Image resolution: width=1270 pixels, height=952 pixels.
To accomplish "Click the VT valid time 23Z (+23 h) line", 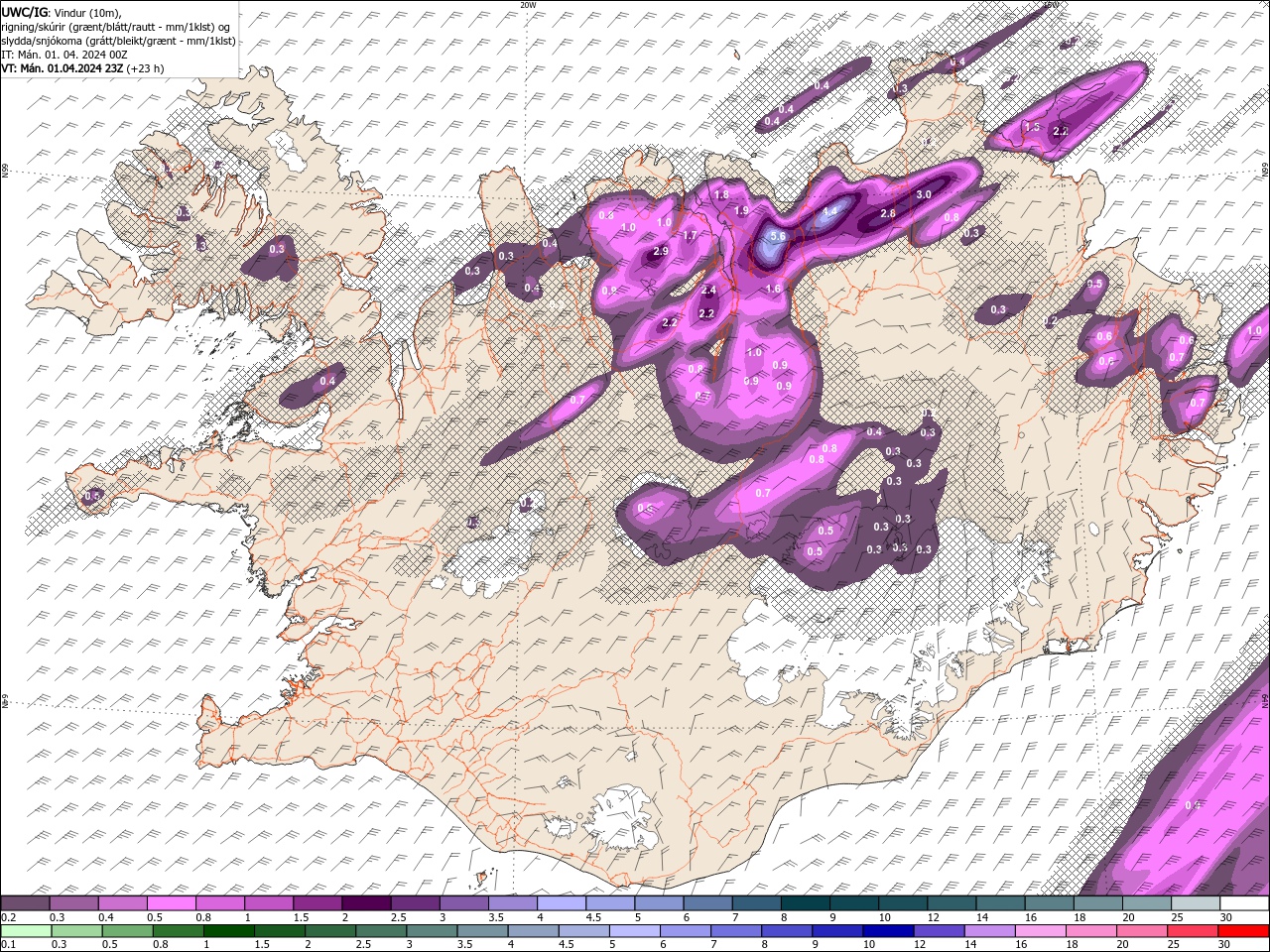I will 82,68.
